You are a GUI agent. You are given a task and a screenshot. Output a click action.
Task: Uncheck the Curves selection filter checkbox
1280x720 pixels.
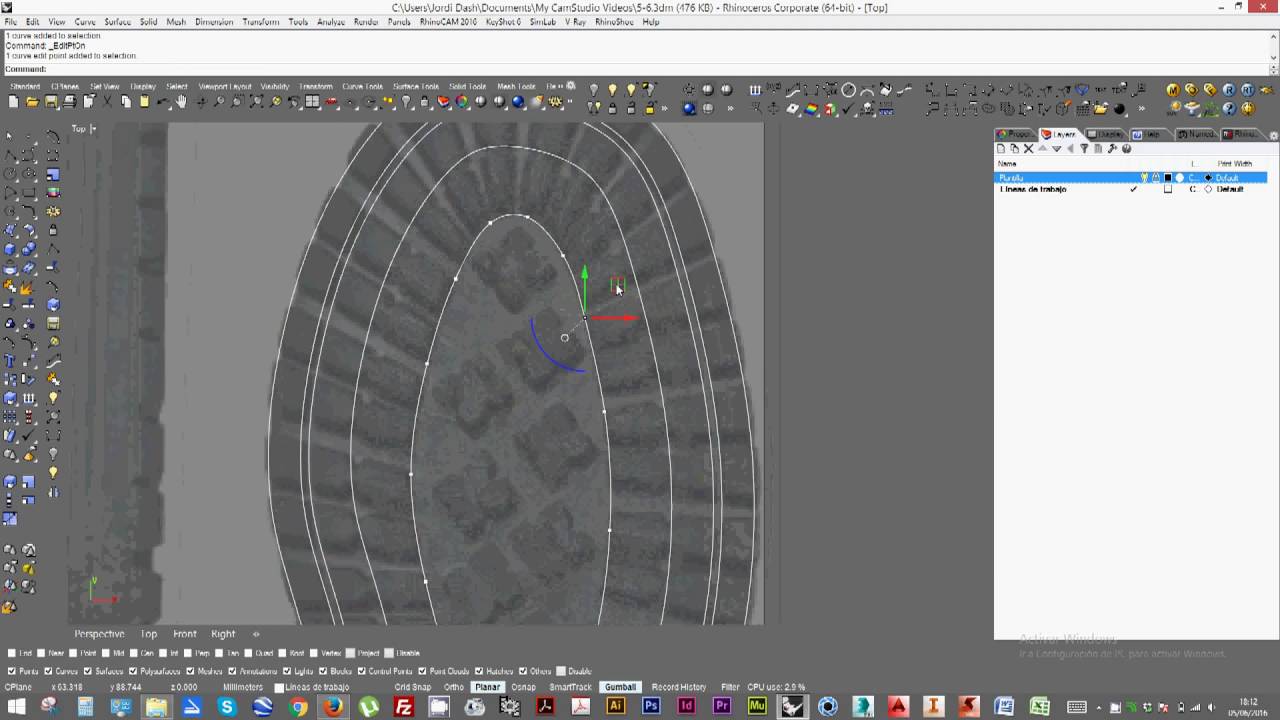coord(49,671)
